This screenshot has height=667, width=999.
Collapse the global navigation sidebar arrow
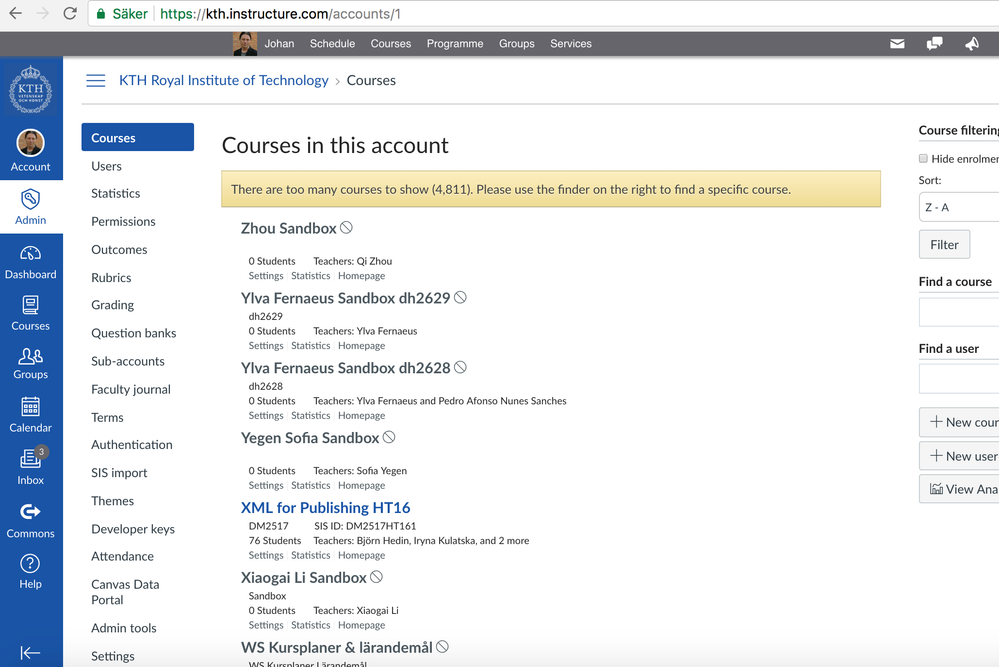30,652
